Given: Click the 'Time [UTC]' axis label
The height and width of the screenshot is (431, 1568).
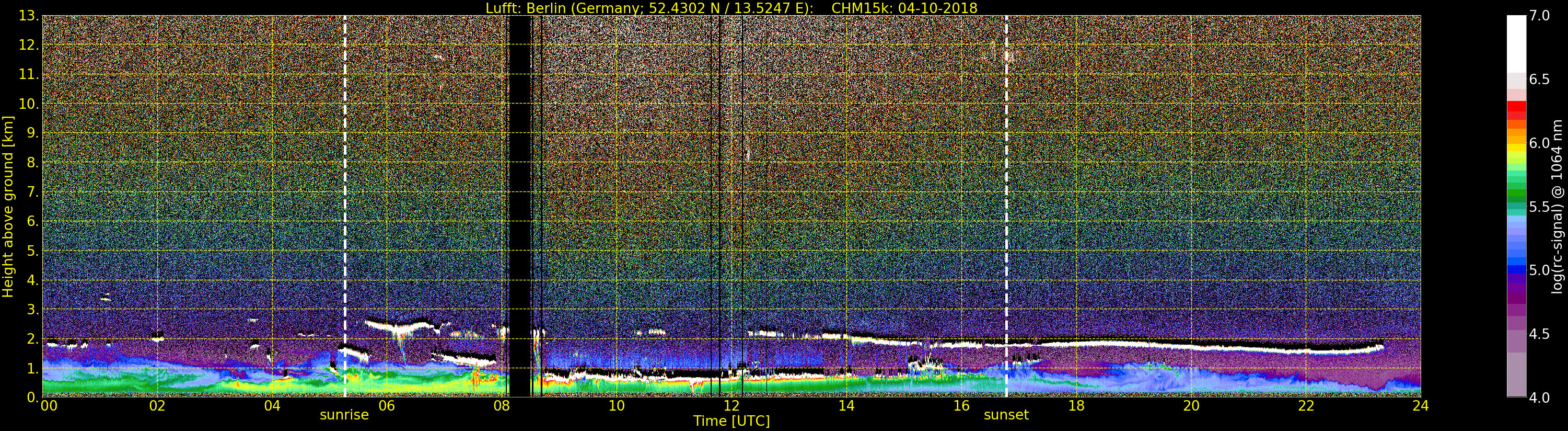Looking at the screenshot, I should coord(731,421).
